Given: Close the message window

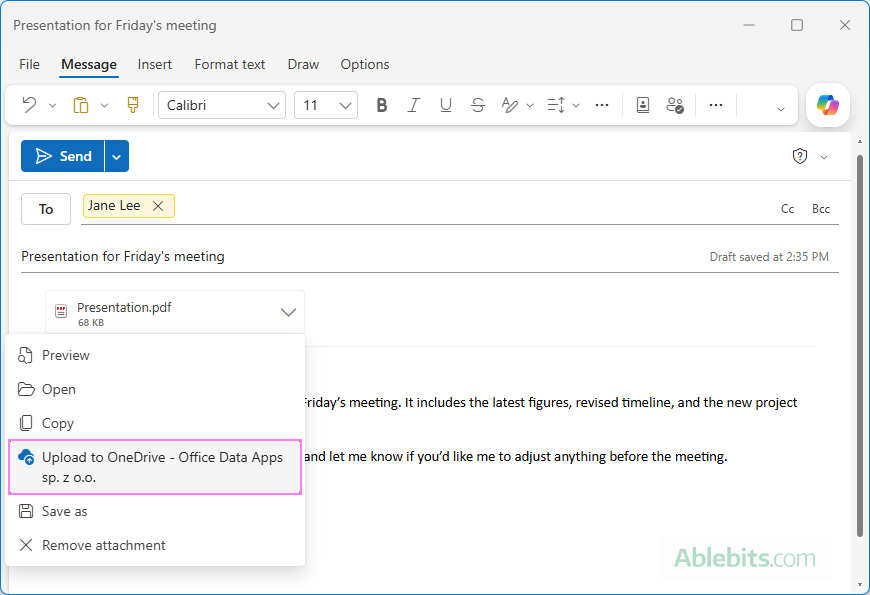Looking at the screenshot, I should (844, 25).
